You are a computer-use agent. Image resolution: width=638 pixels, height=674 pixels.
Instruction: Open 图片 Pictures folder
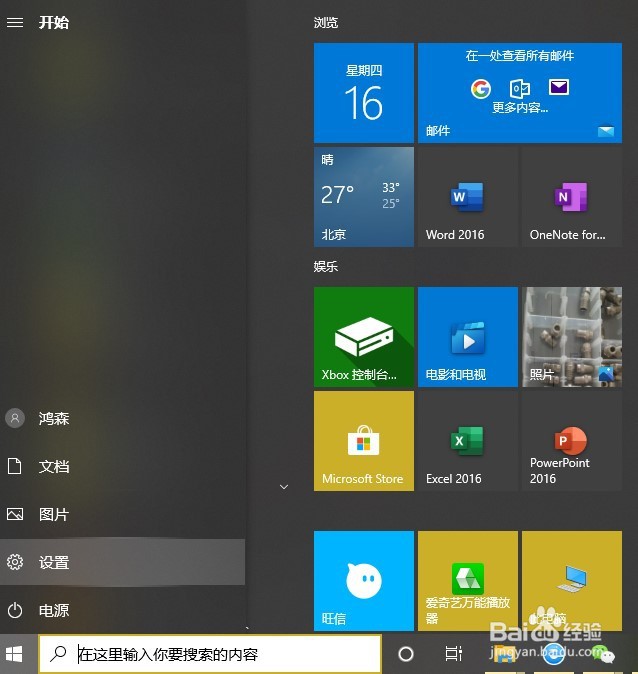click(123, 515)
